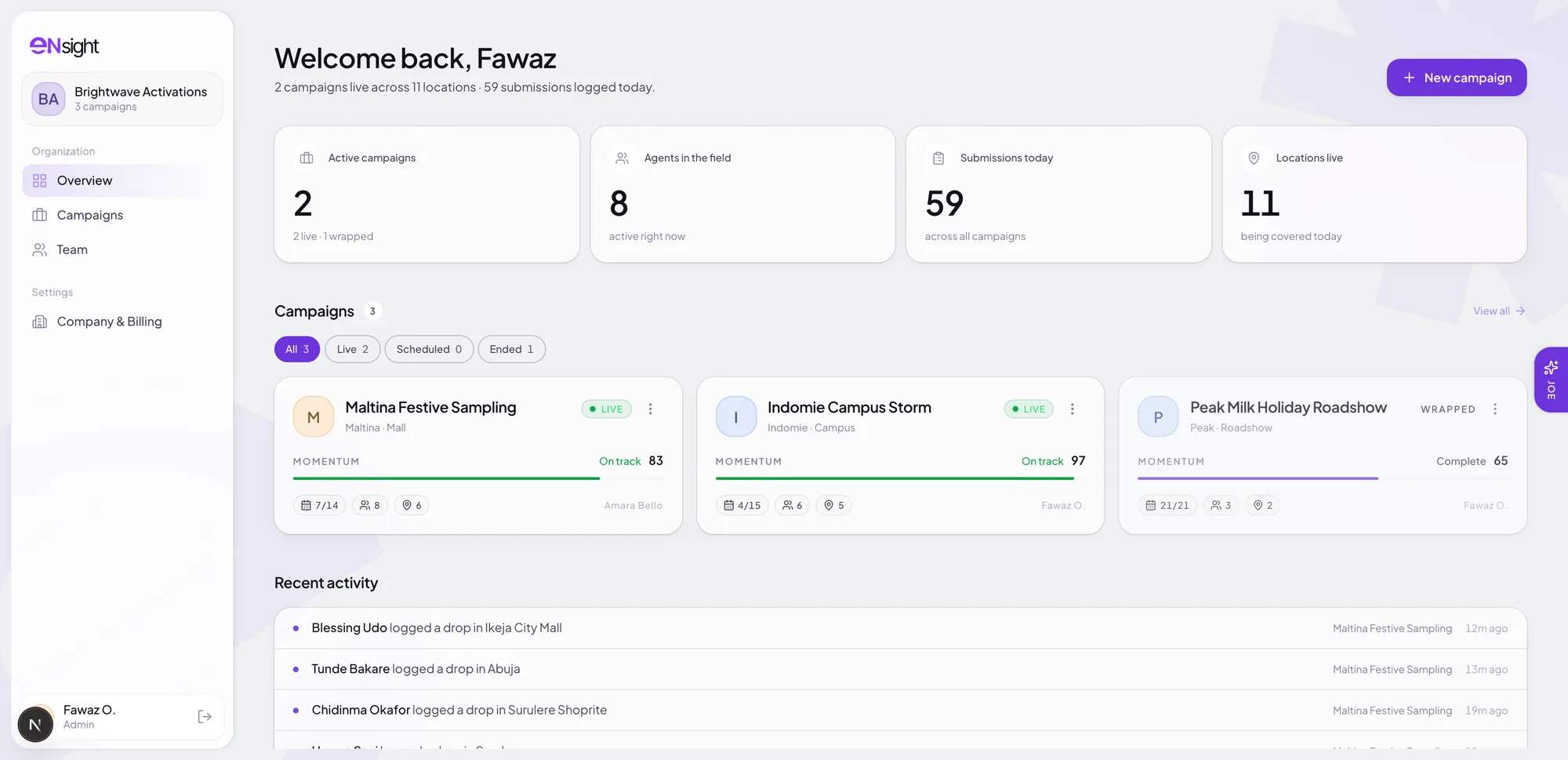The image size is (1568, 760).
Task: Open the Maltina Festive Sampling campaign title
Action: pos(430,408)
